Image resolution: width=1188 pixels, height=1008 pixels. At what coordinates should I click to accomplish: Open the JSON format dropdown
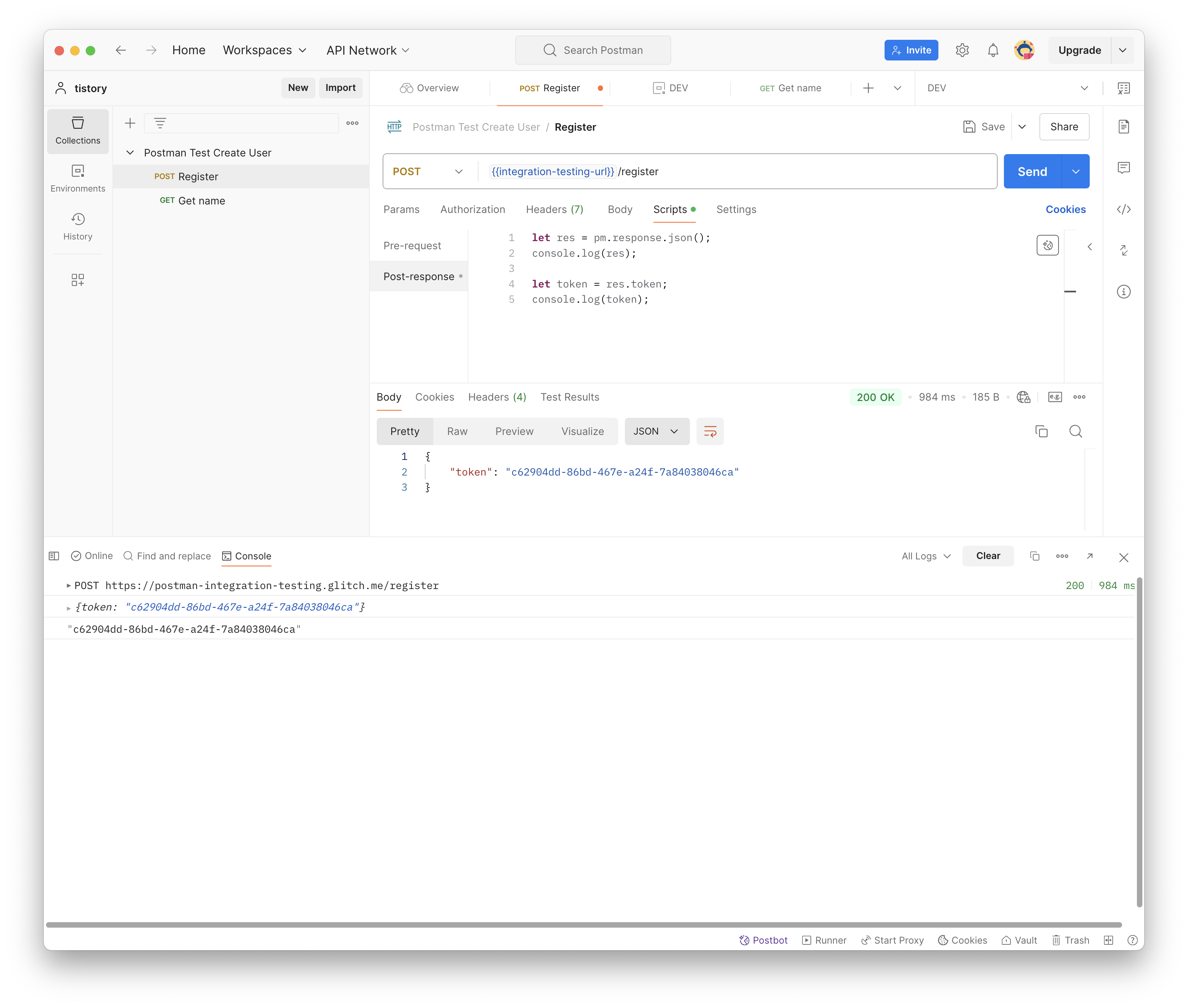[656, 431]
